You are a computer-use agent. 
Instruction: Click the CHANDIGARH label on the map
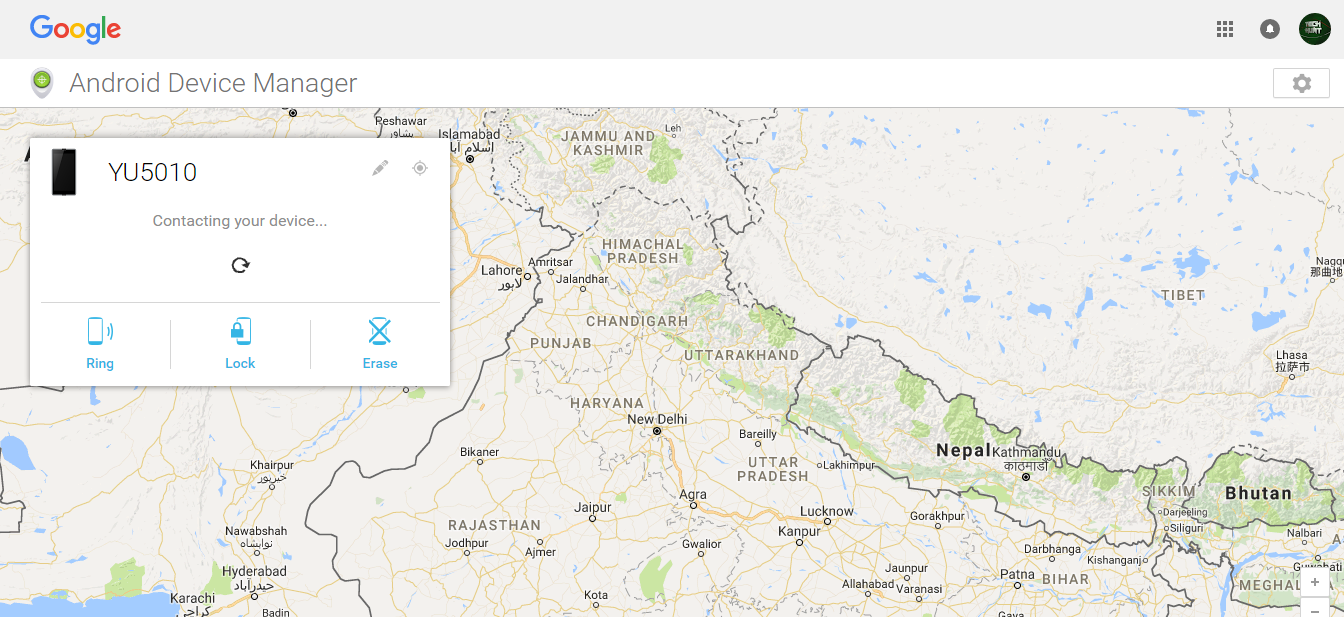pos(637,322)
